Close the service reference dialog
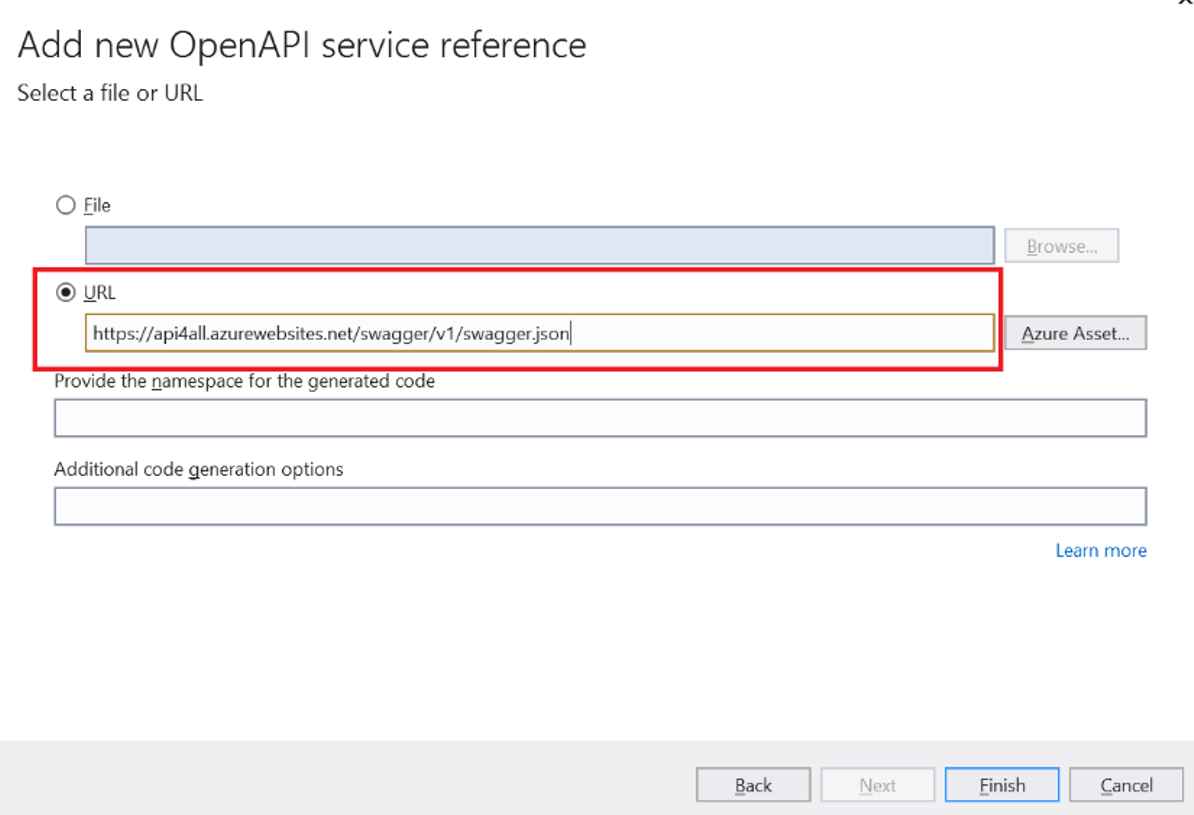This screenshot has height=815, width=1194. (x=1185, y=5)
